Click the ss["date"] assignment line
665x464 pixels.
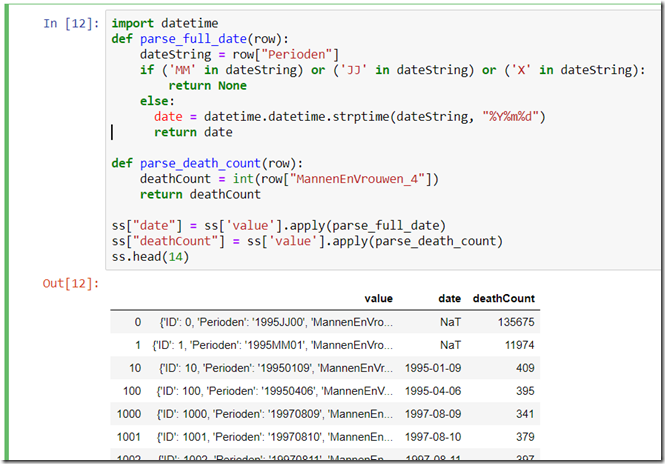click(x=278, y=226)
